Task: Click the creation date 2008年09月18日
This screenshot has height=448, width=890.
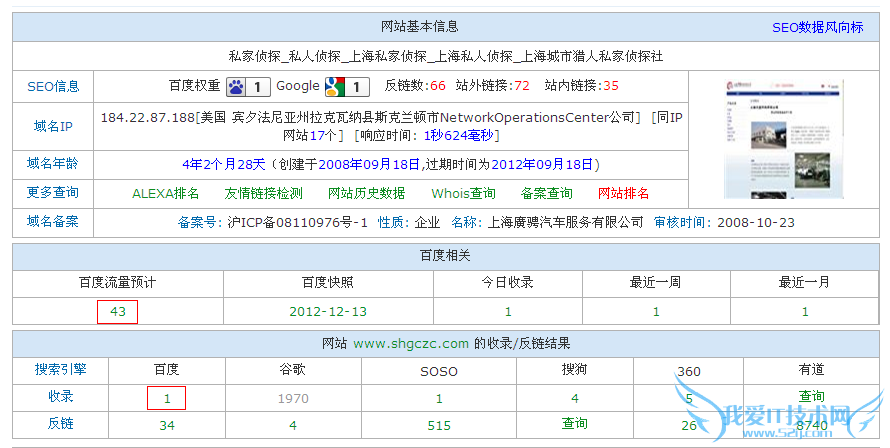Action: tap(369, 165)
